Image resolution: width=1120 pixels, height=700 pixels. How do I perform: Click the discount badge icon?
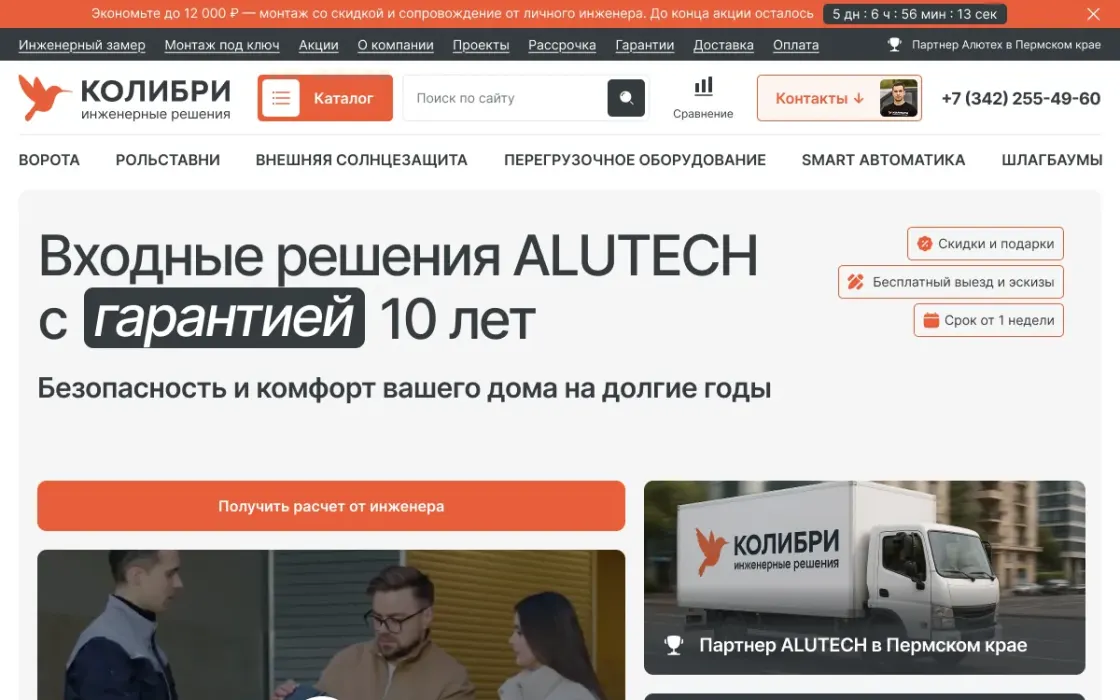(924, 244)
